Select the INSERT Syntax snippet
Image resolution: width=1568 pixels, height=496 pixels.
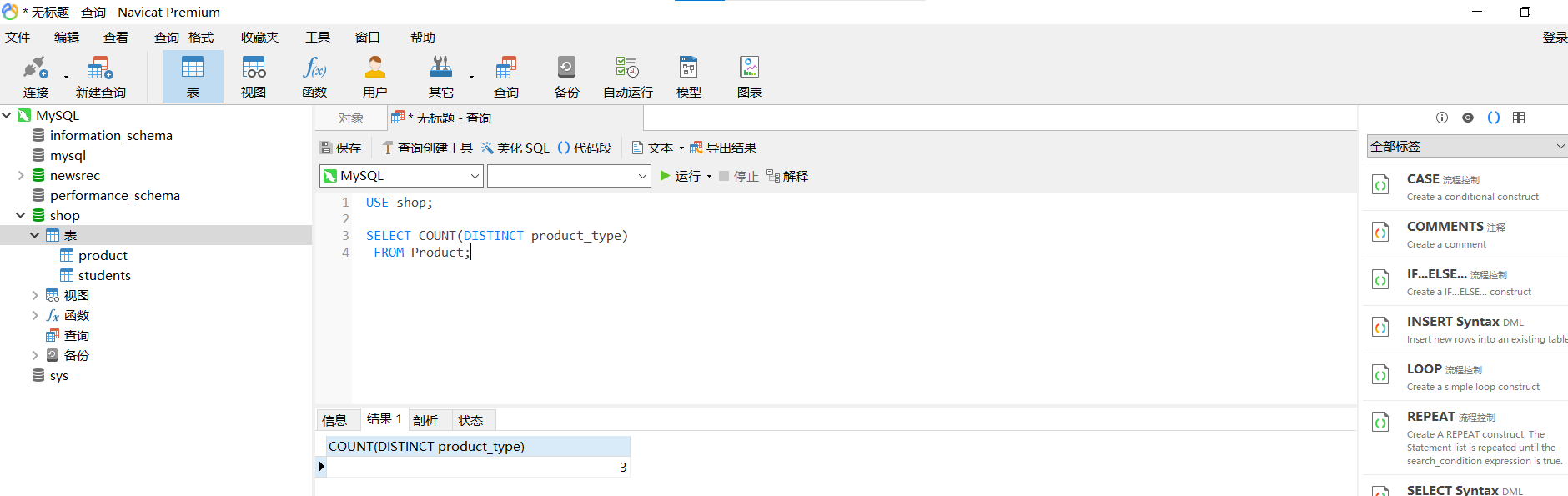tap(1467, 329)
